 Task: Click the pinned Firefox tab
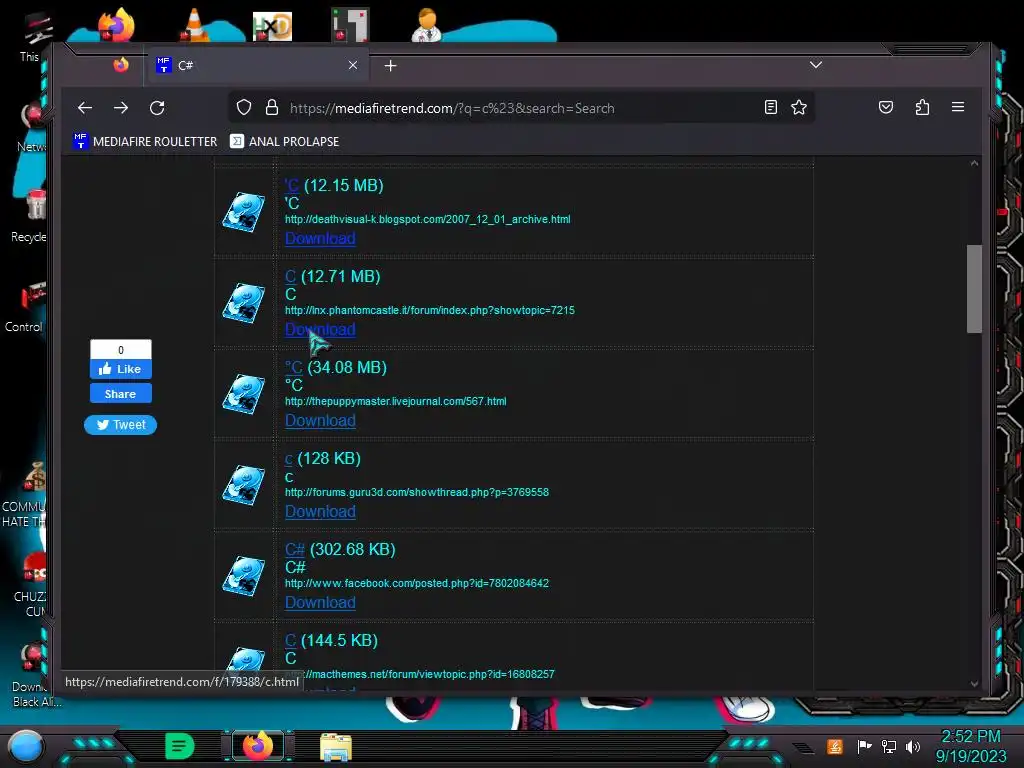point(121,65)
